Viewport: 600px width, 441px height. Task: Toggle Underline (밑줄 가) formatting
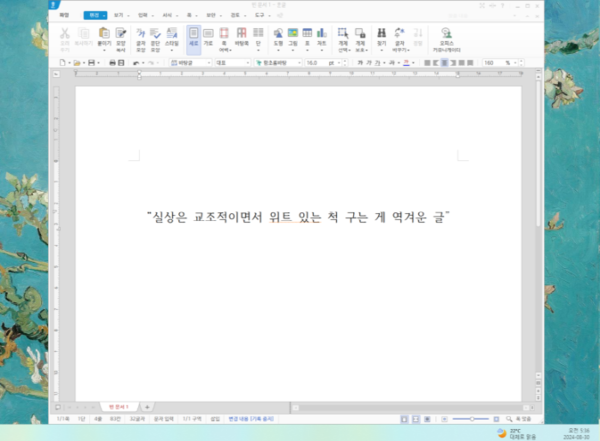(377, 62)
